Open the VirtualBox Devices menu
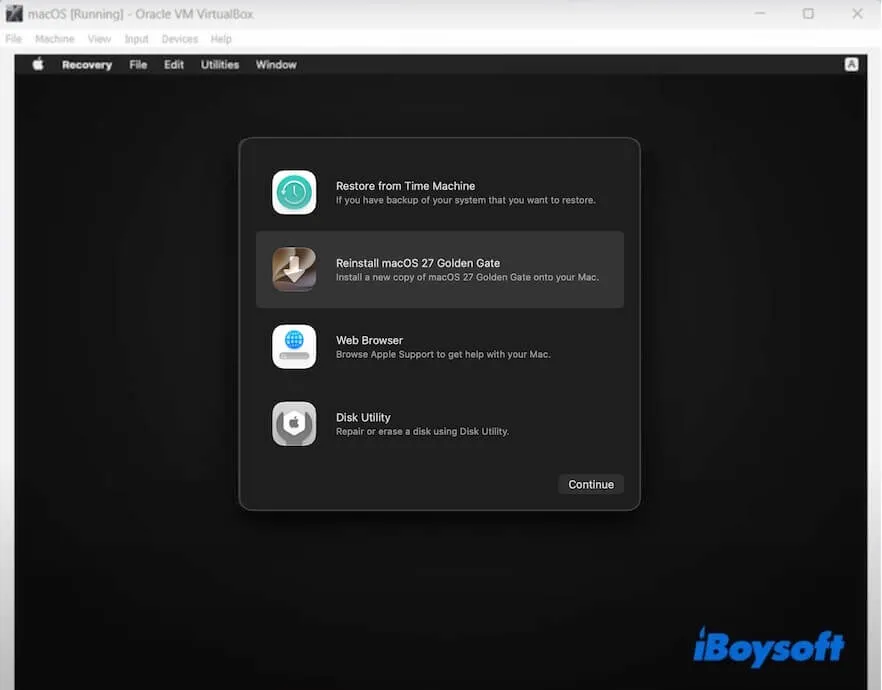 coord(180,39)
